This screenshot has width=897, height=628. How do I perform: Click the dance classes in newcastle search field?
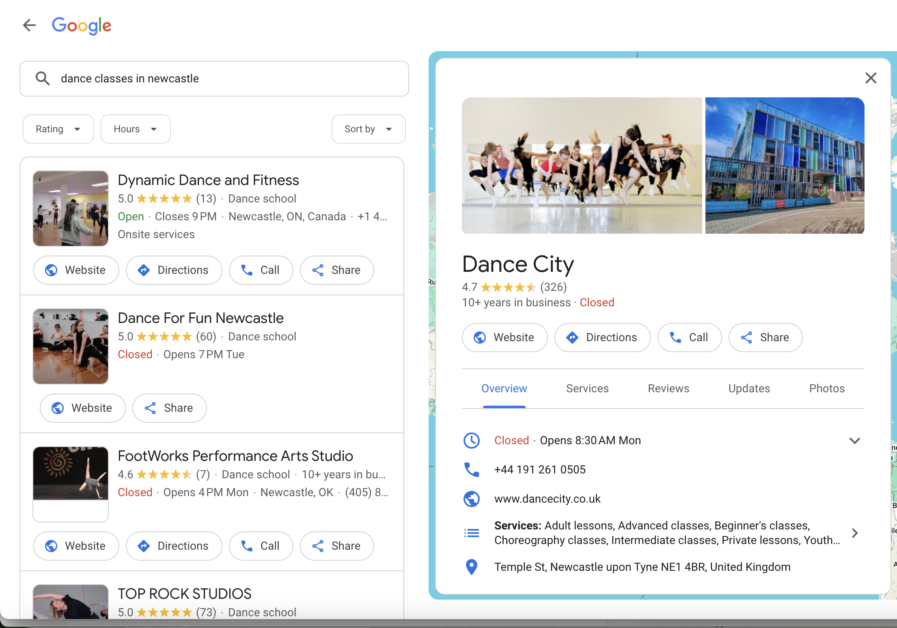tap(214, 79)
